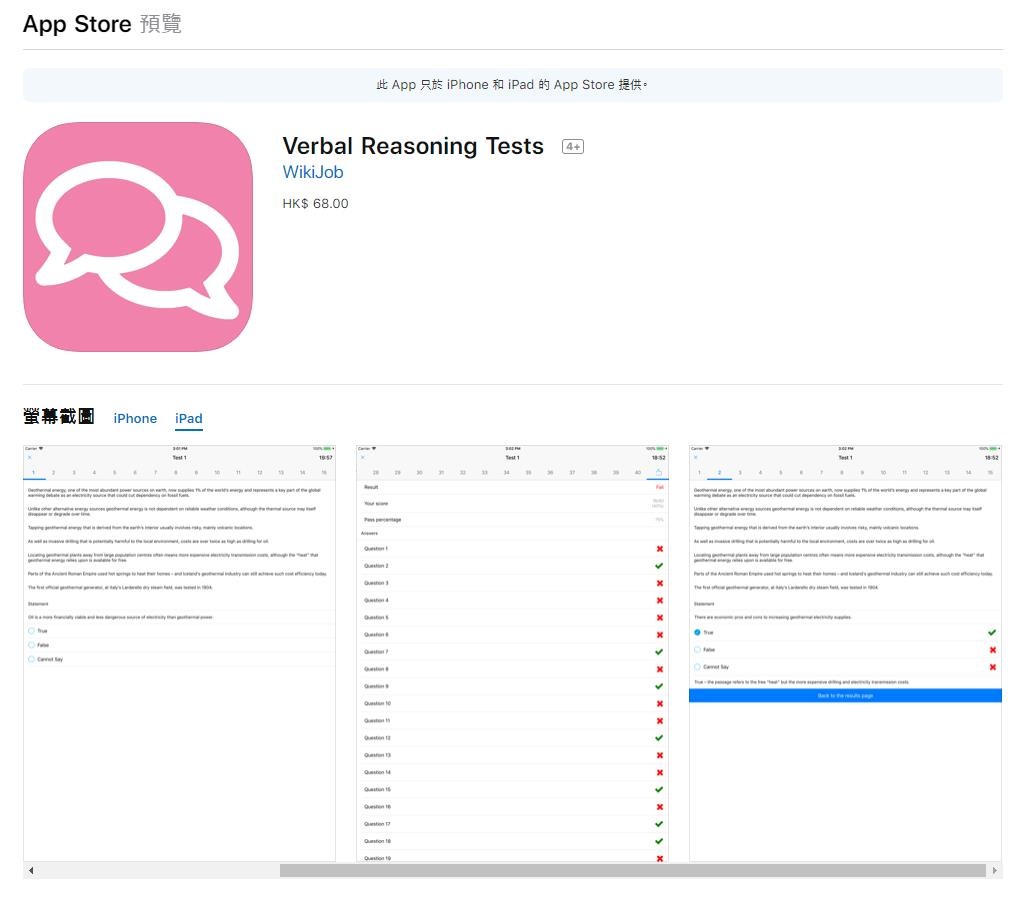Click the scrollbar left arrow
Image resolution: width=1023 pixels, height=901 pixels.
(x=31, y=870)
